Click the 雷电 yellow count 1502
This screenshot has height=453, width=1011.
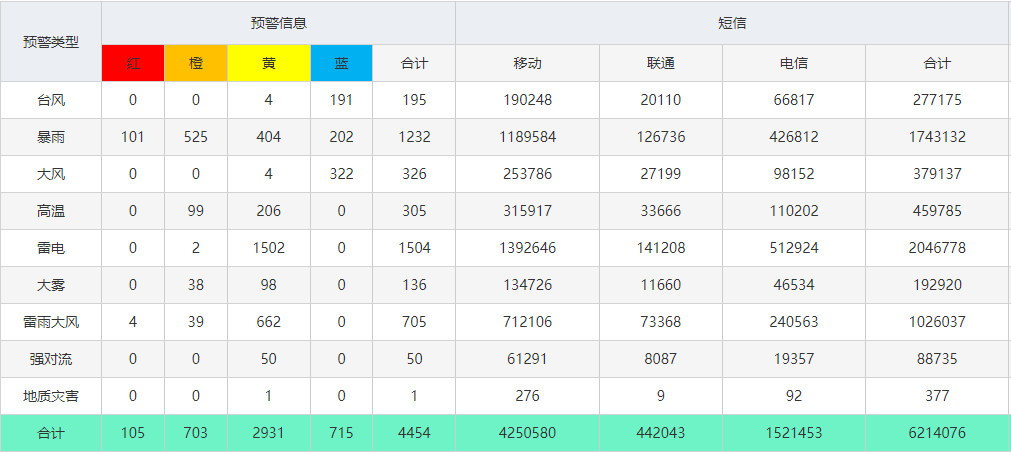[269, 248]
